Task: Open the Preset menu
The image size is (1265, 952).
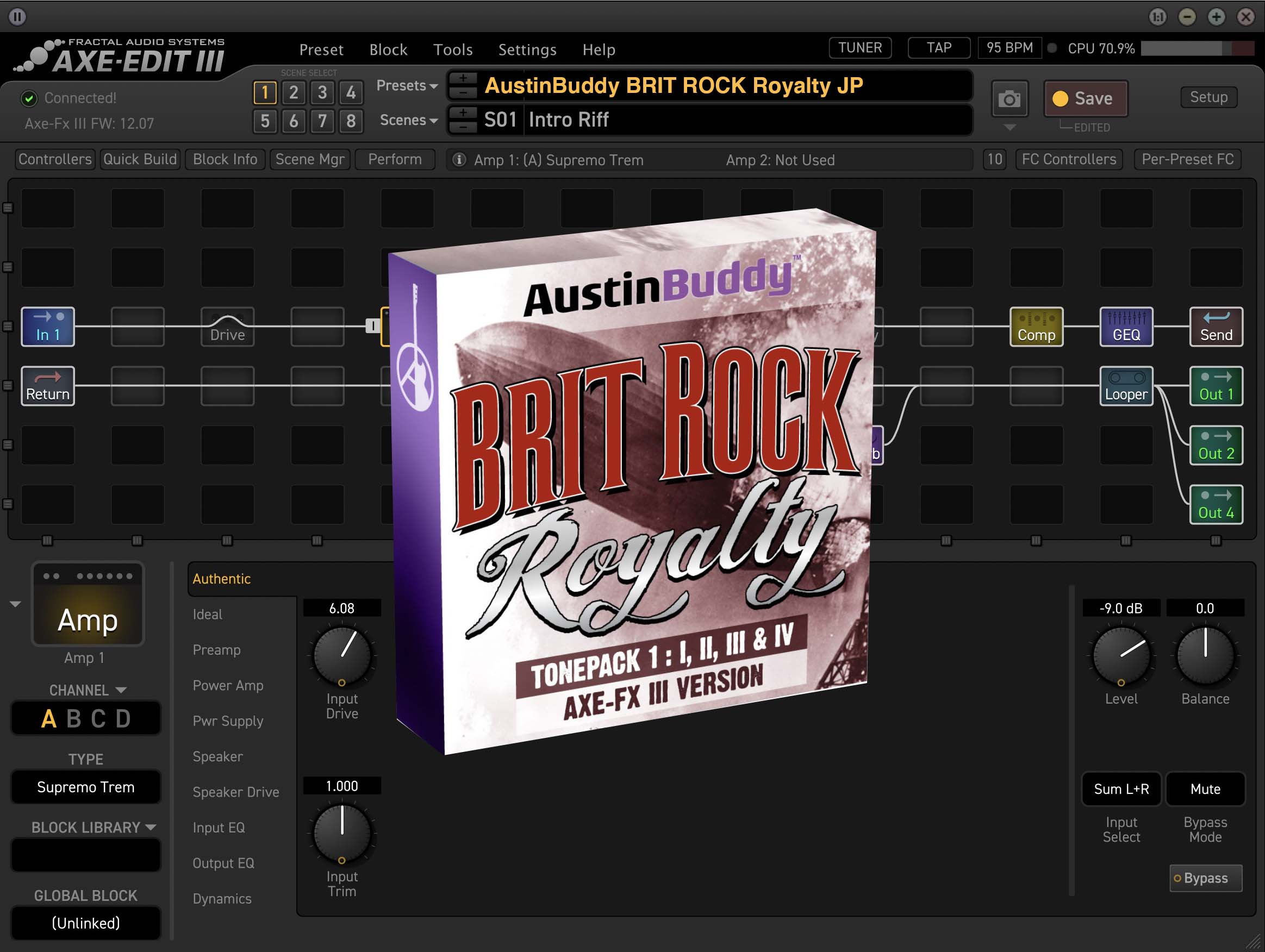Action: tap(321, 50)
